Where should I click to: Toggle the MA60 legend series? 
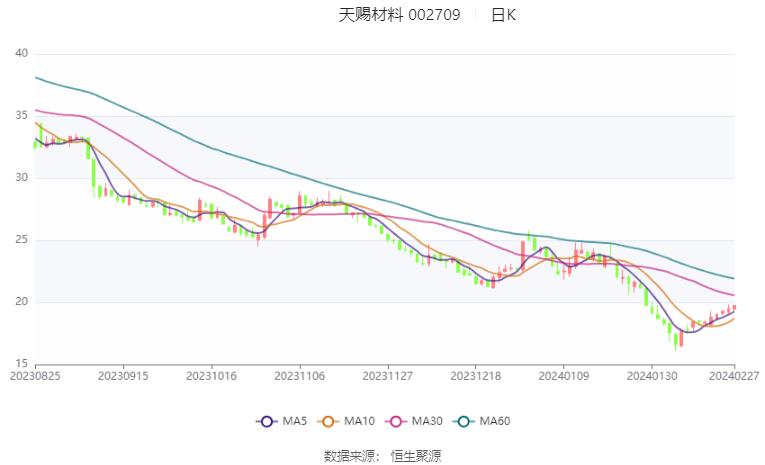(482, 421)
